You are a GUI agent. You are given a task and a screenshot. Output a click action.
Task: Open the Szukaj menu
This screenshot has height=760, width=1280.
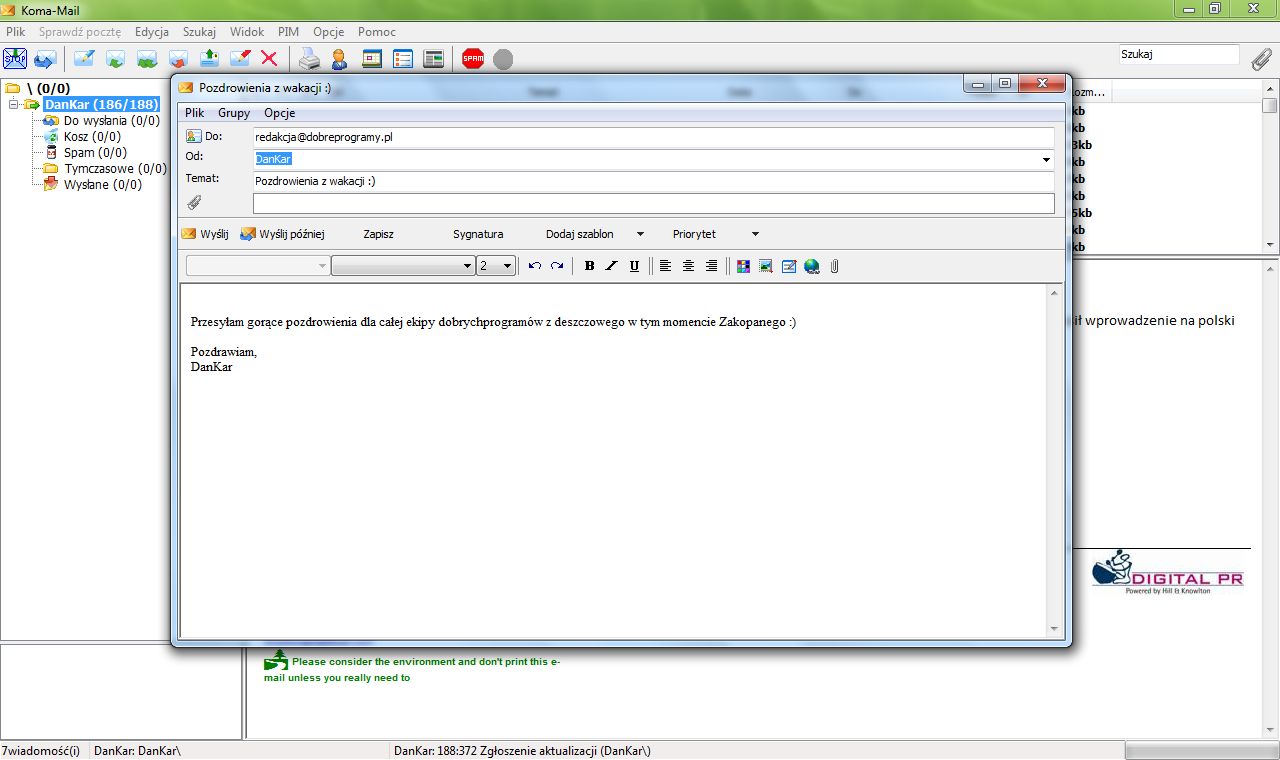[199, 32]
